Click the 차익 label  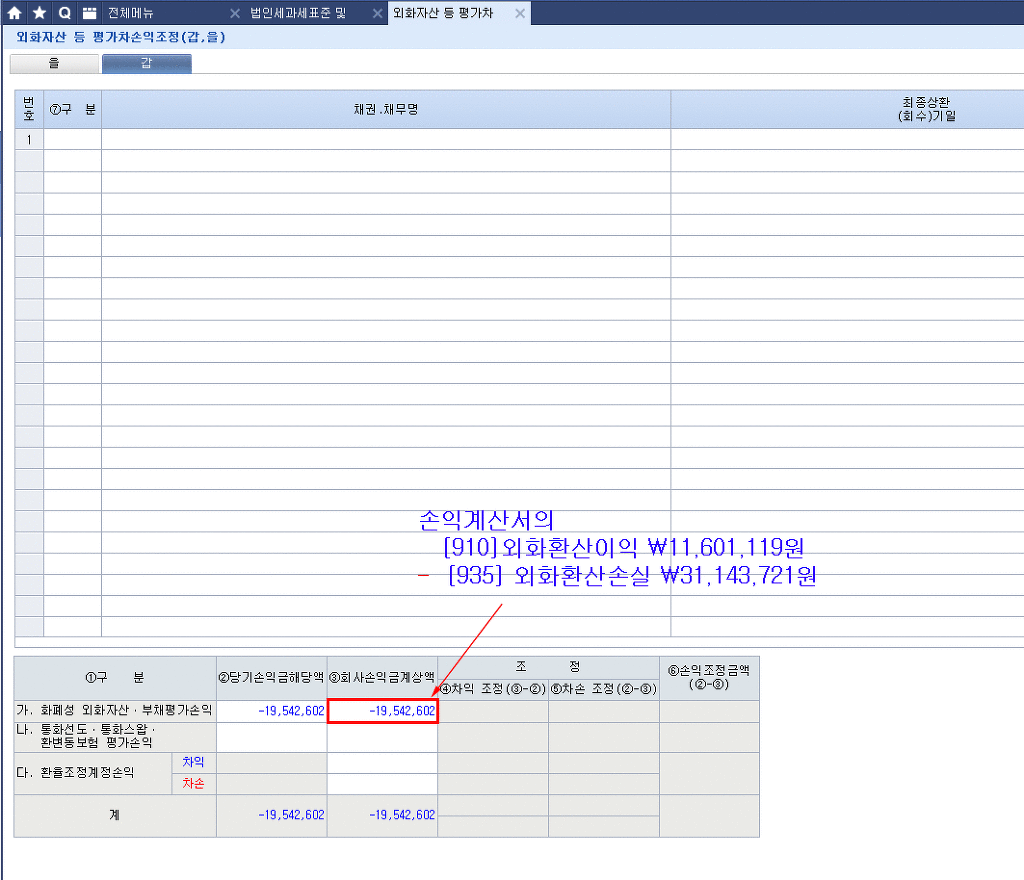coord(193,762)
